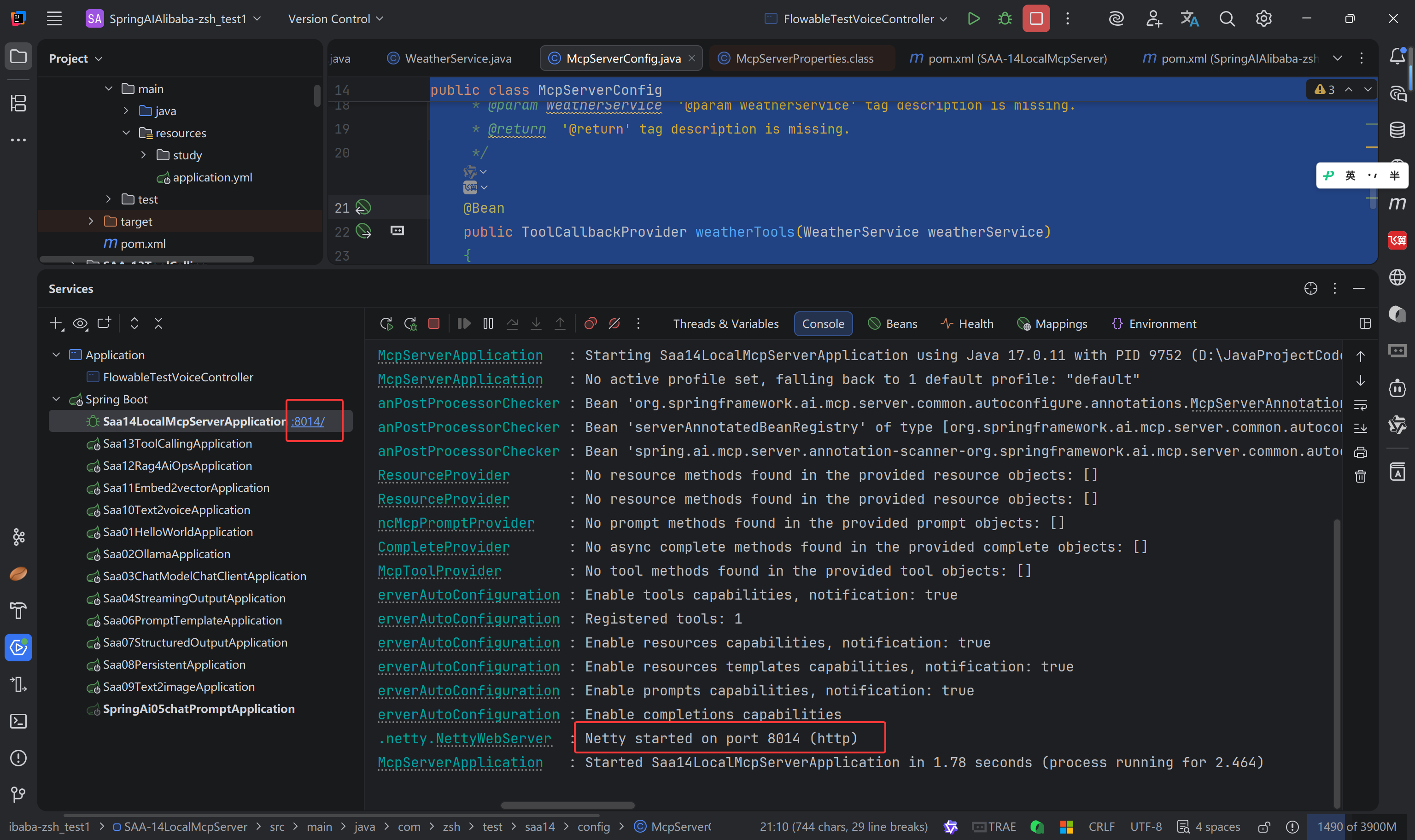Click the Mute Breakpoints icon

(x=614, y=323)
